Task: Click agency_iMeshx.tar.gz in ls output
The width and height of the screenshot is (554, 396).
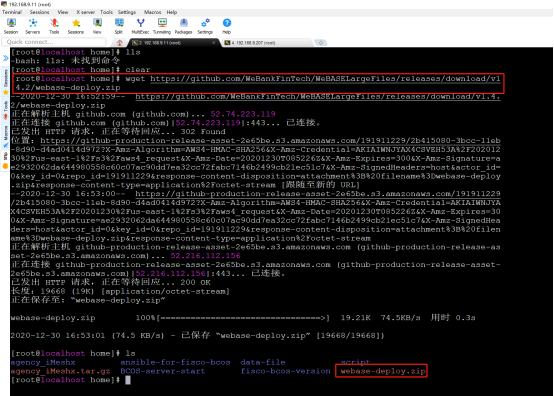Action: [60, 371]
